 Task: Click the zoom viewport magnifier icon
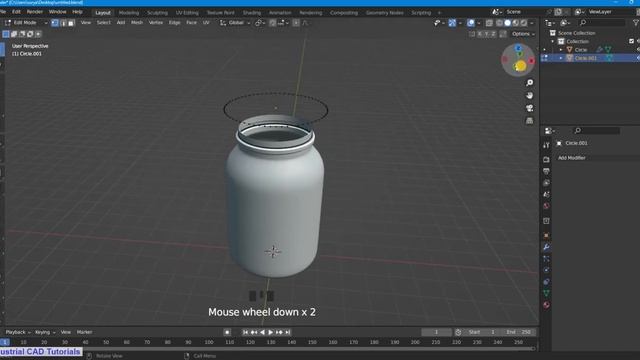[x=529, y=83]
